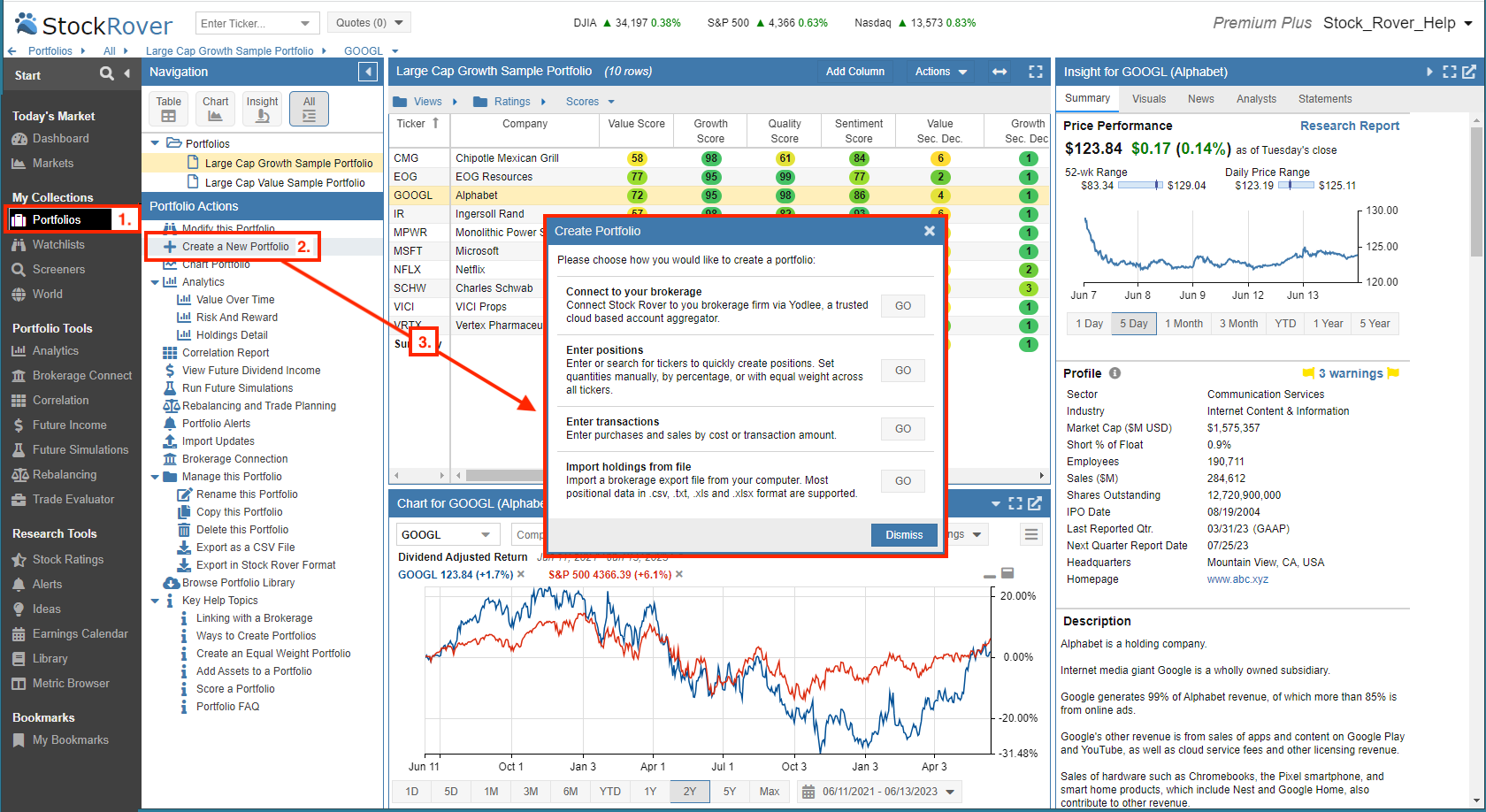The width and height of the screenshot is (1486, 812).
Task: Collapse the left Start sidebar arrow
Action: point(126,73)
